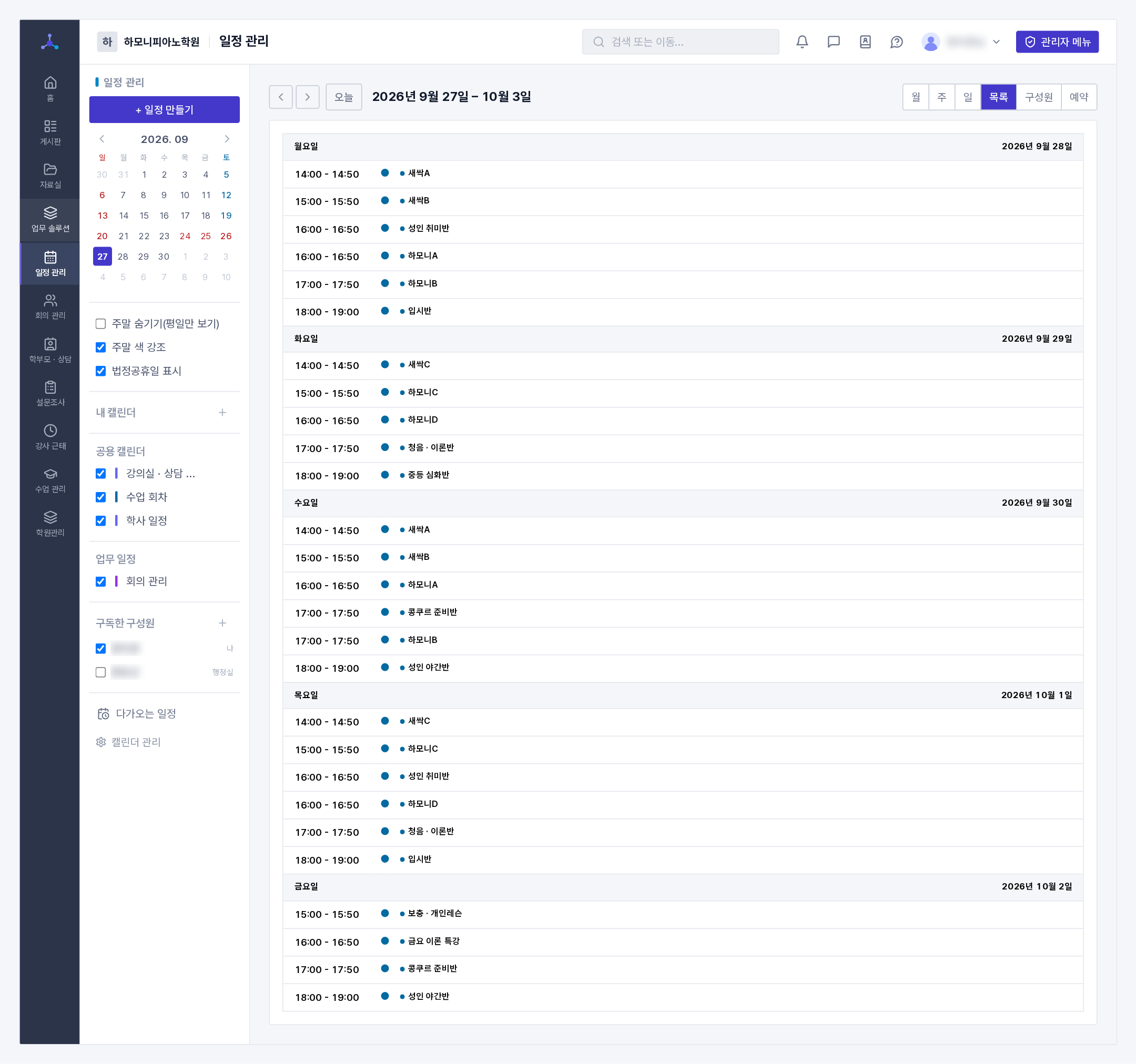The height and width of the screenshot is (1064, 1136).
Task: Uncheck 법정공휴일 표시 option
Action: point(100,371)
